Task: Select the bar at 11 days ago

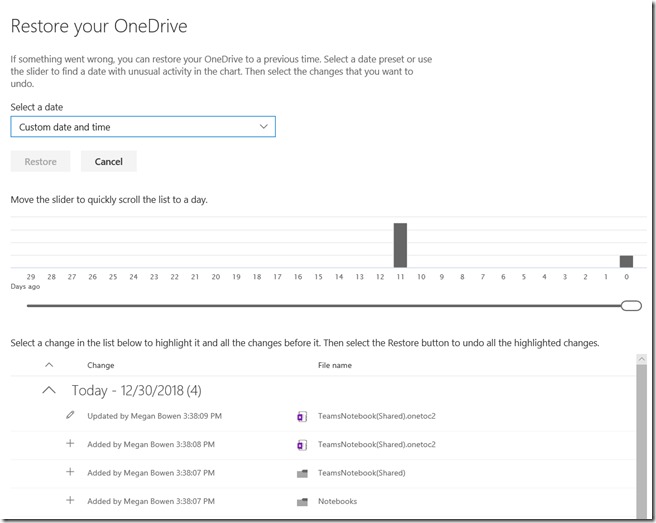Action: (400, 245)
